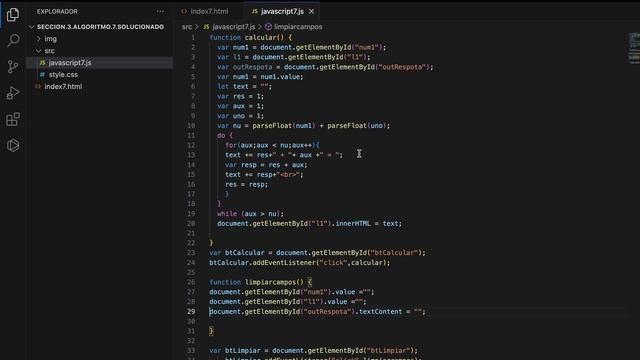Click the 'var uno = 1;' line
The height and width of the screenshot is (360, 640).
pyautogui.click(x=240, y=116)
